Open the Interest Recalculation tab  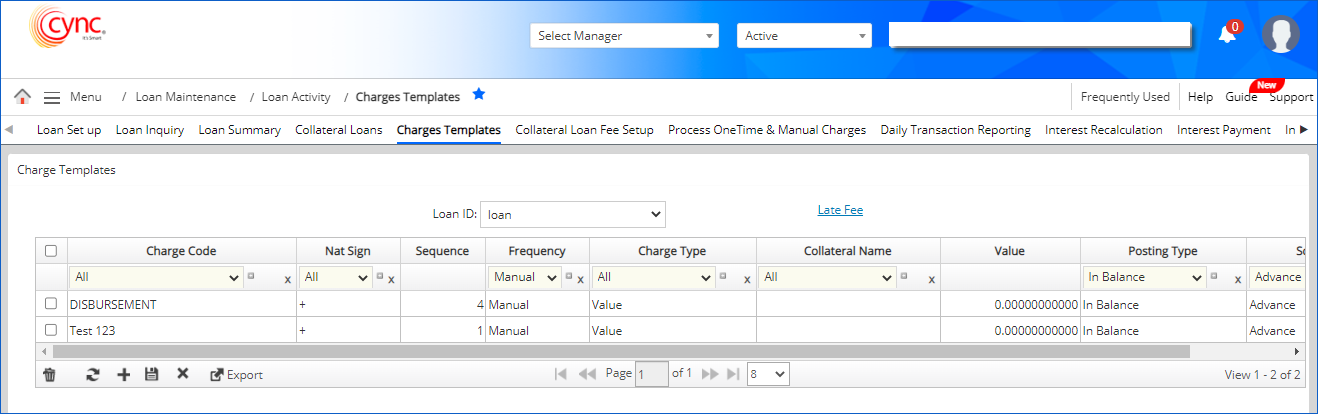1103,130
